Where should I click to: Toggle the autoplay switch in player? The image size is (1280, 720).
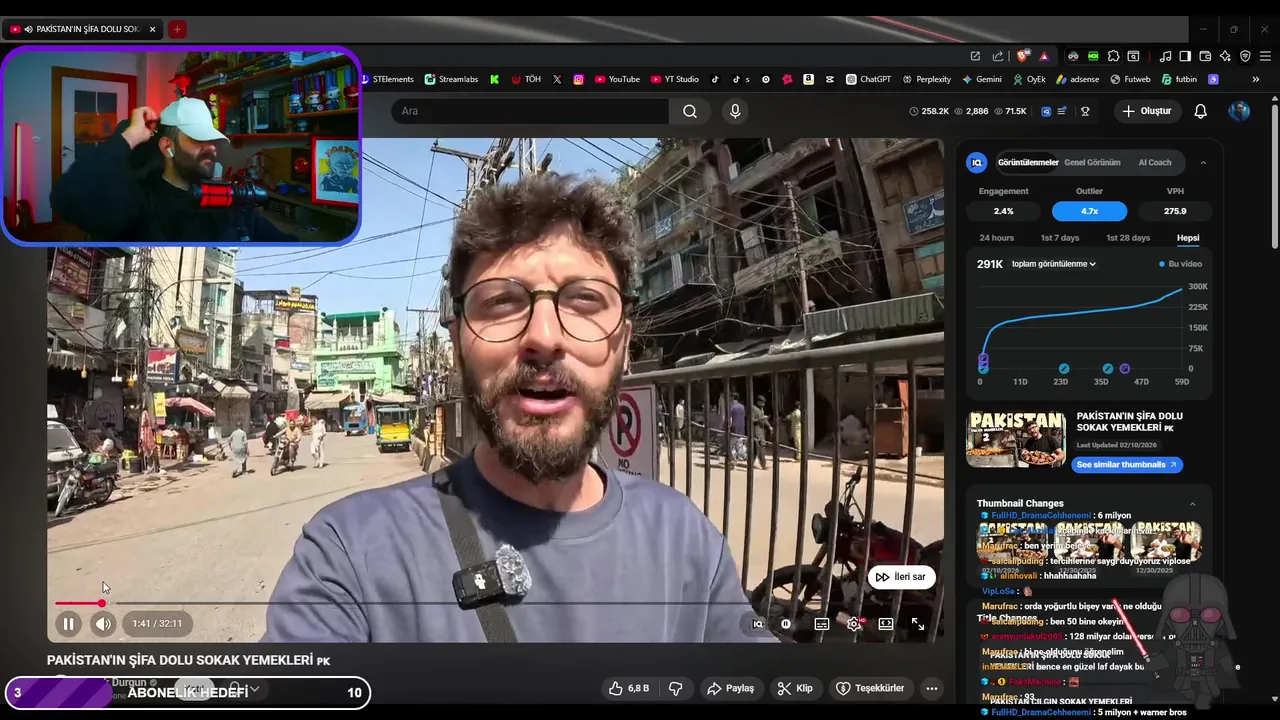click(x=786, y=623)
